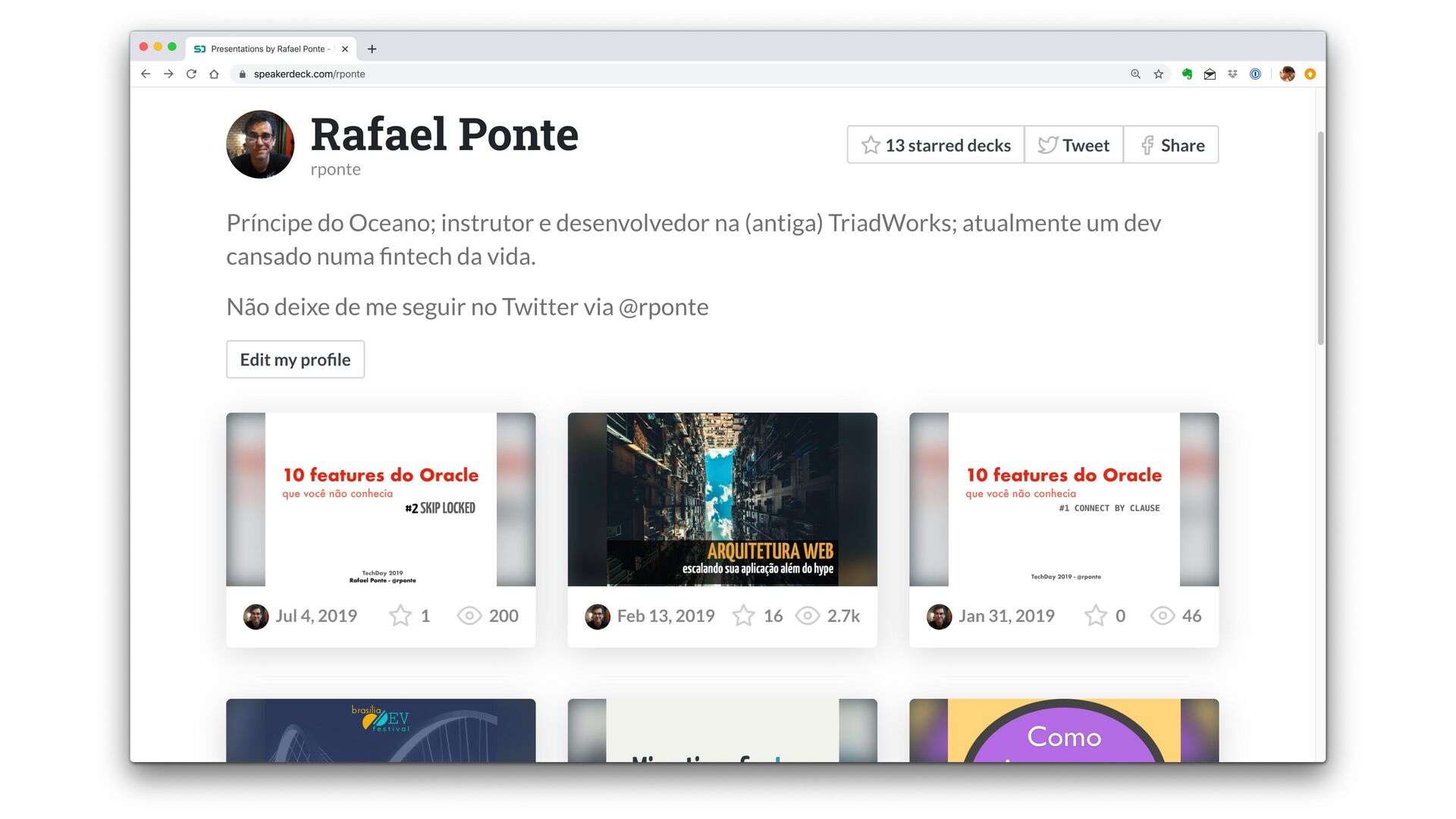This screenshot has height=819, width=1456.
Task: Click the browser back arrow
Action: click(x=146, y=74)
